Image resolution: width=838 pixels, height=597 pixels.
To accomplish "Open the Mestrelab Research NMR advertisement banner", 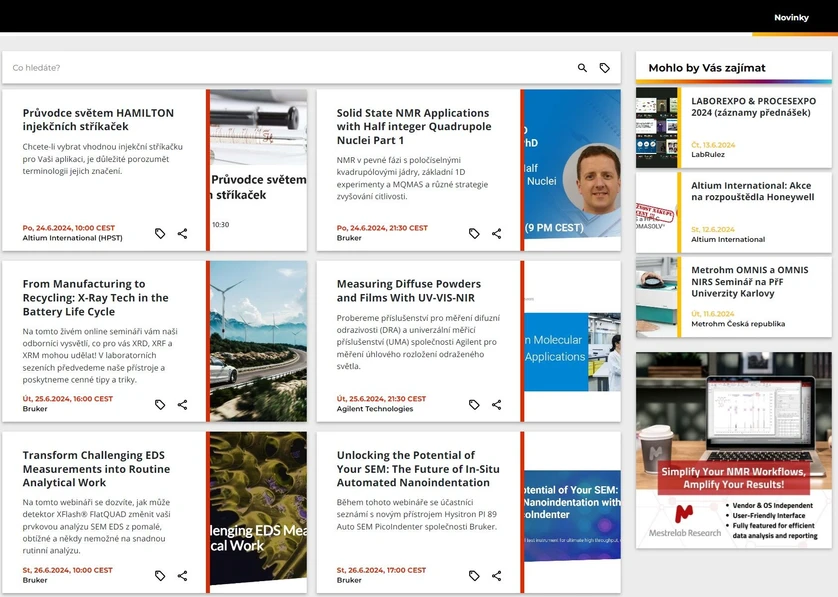I will [733, 450].
